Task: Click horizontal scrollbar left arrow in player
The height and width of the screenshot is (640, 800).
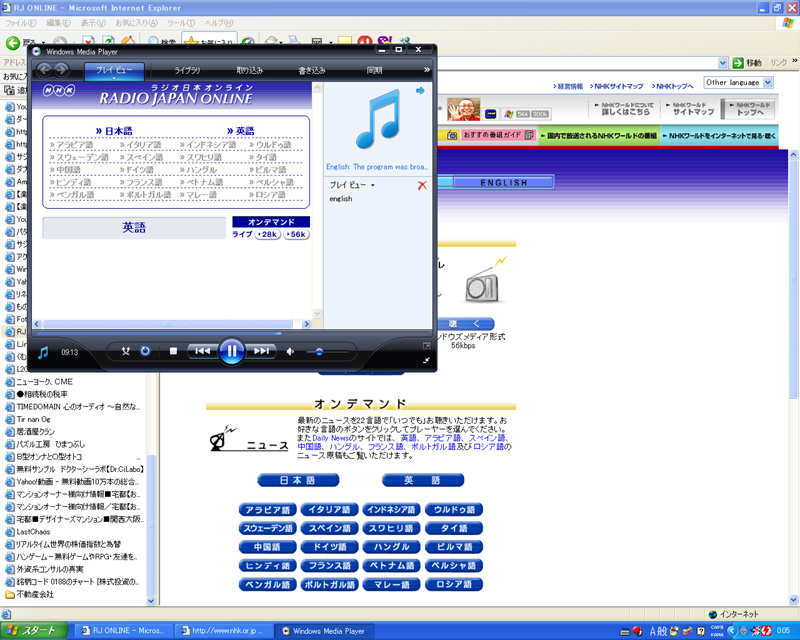Action: click(37, 324)
